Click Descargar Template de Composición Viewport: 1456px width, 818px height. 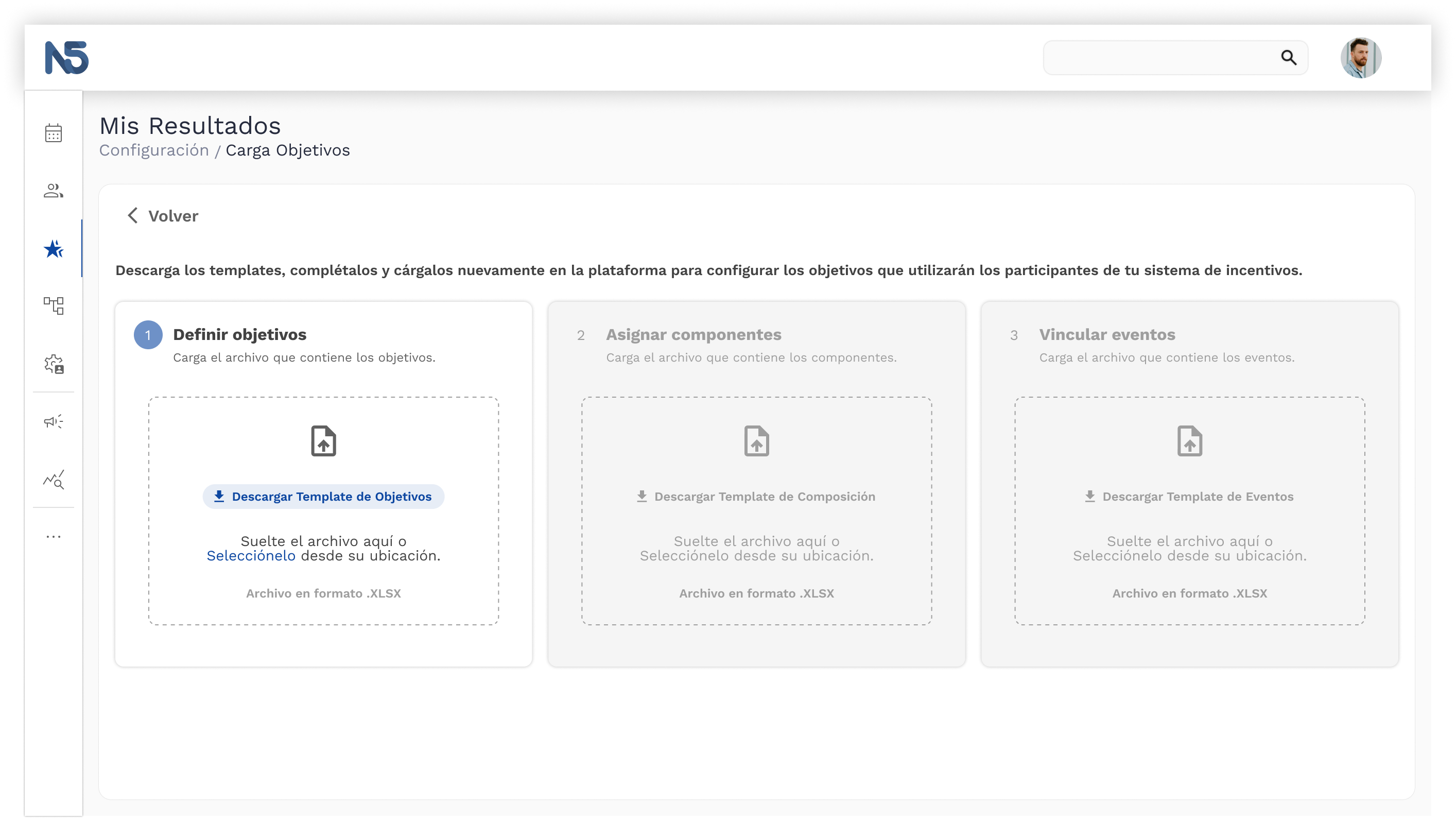pyautogui.click(x=756, y=496)
